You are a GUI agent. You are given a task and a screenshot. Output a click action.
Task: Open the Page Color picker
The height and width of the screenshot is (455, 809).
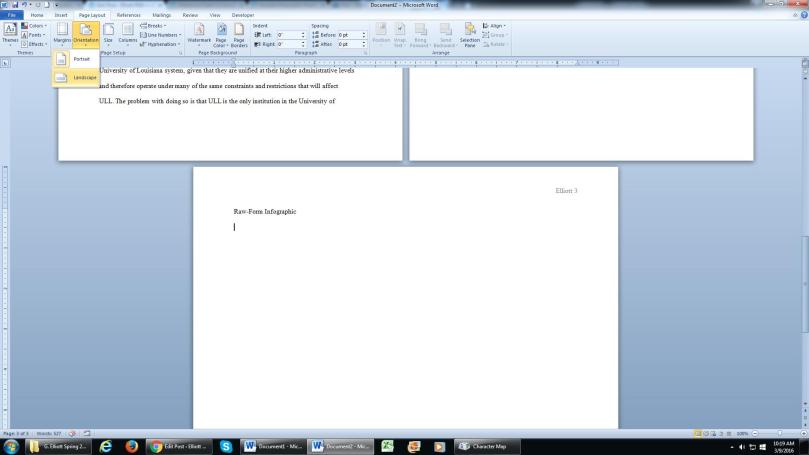[x=220, y=34]
